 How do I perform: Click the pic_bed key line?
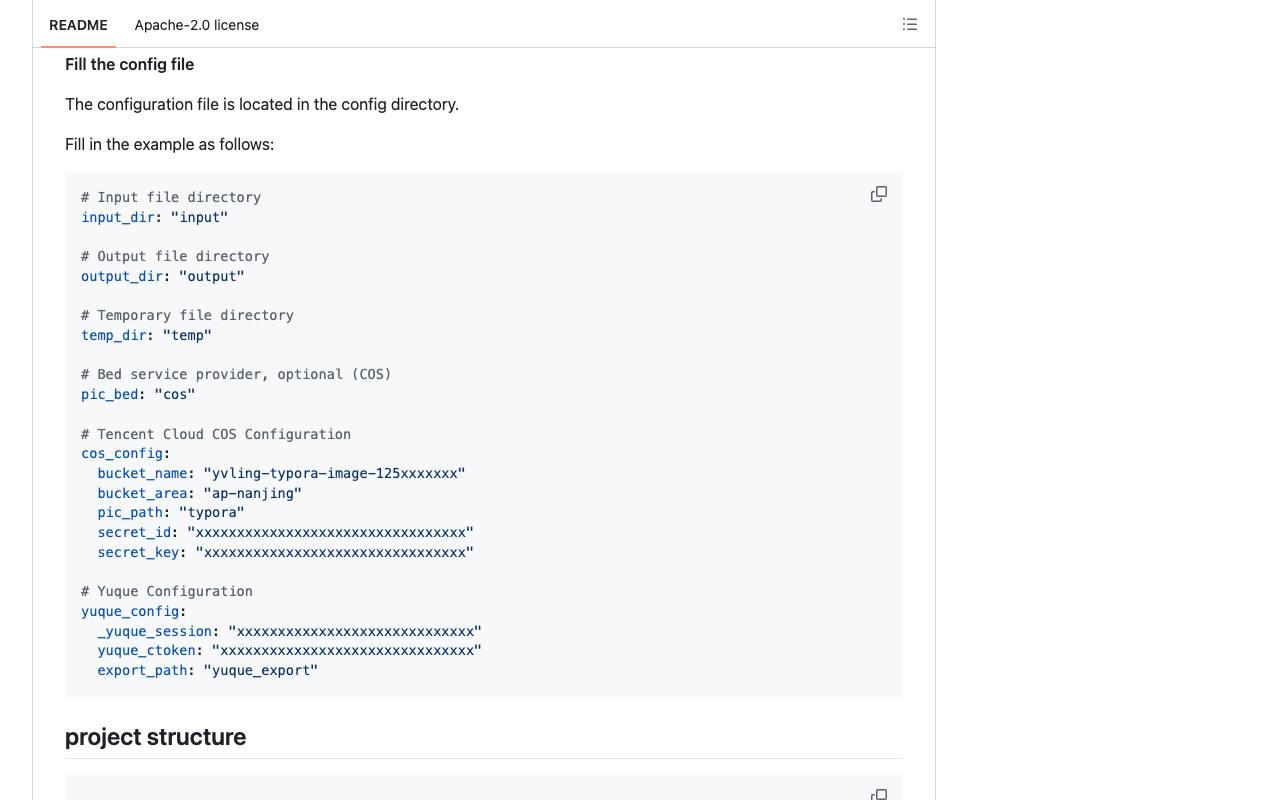pos(138,394)
